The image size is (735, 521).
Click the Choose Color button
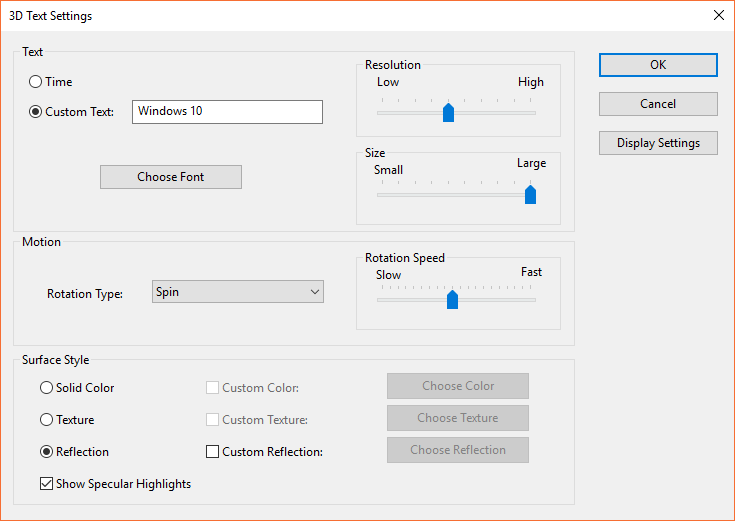pos(458,386)
